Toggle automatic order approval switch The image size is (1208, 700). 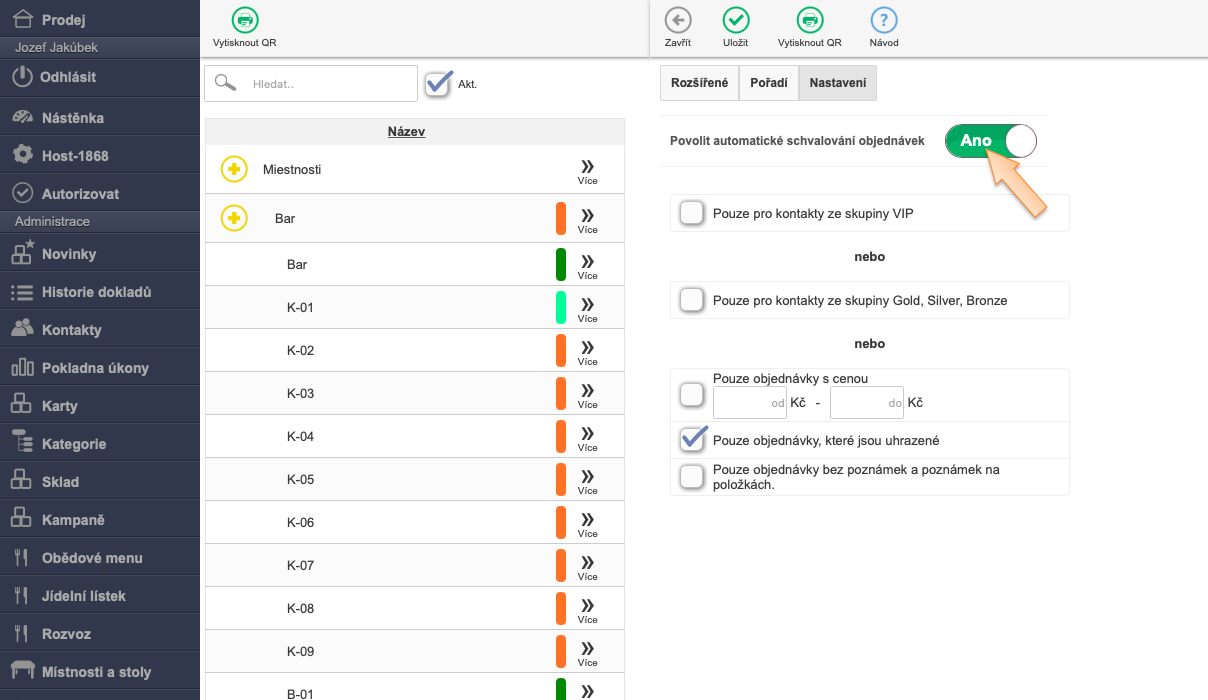pyautogui.click(x=990, y=141)
